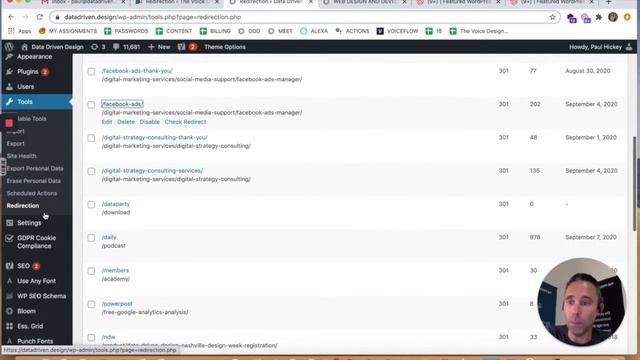
Task: Open Export under Tools menu
Action: [16, 144]
